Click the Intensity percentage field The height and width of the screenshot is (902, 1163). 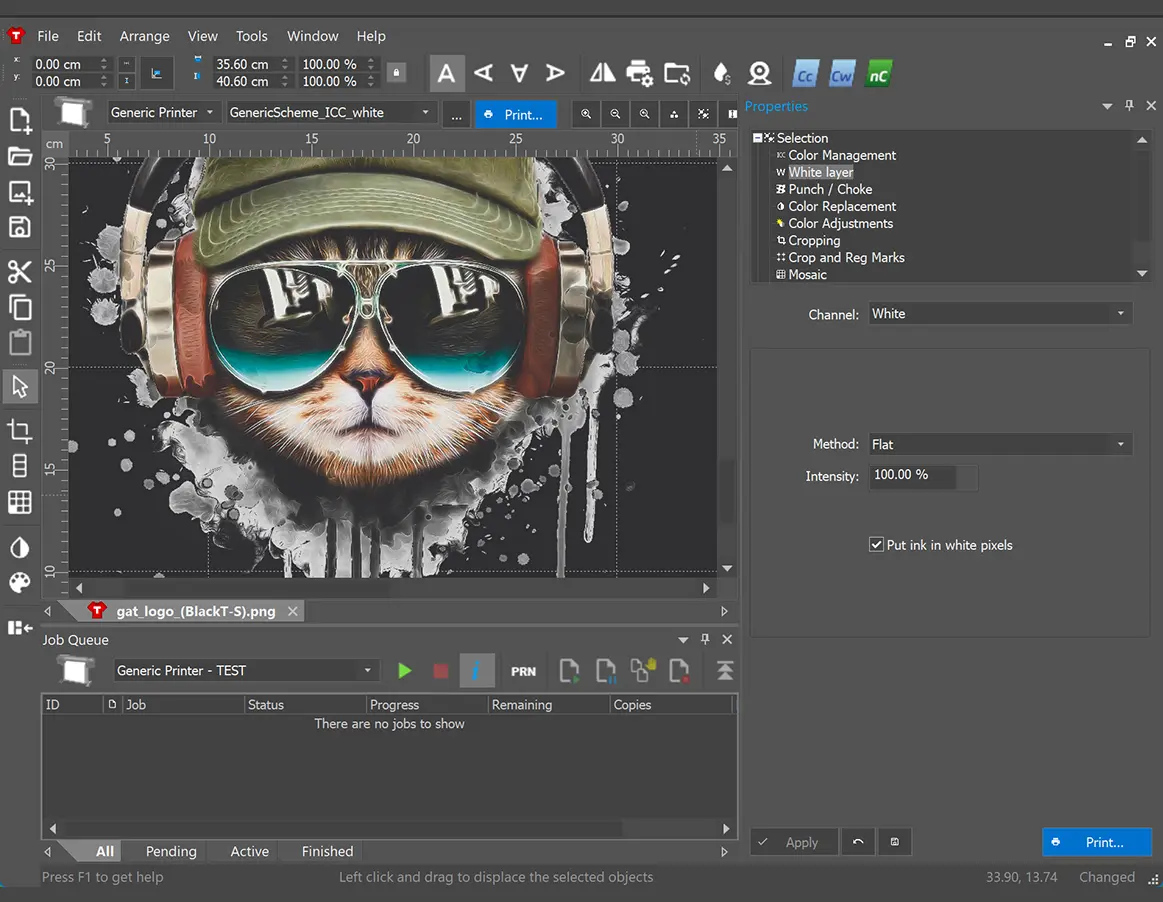(x=914, y=476)
